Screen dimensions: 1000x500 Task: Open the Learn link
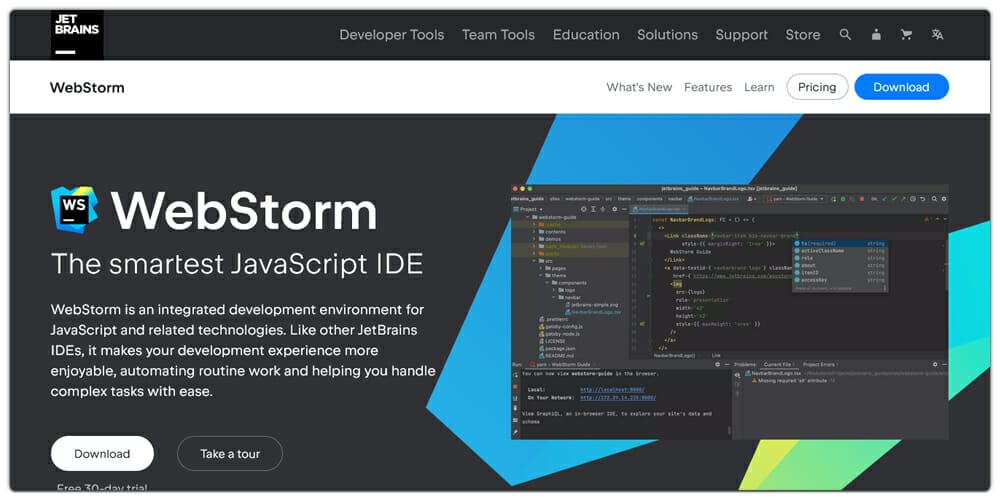point(759,87)
